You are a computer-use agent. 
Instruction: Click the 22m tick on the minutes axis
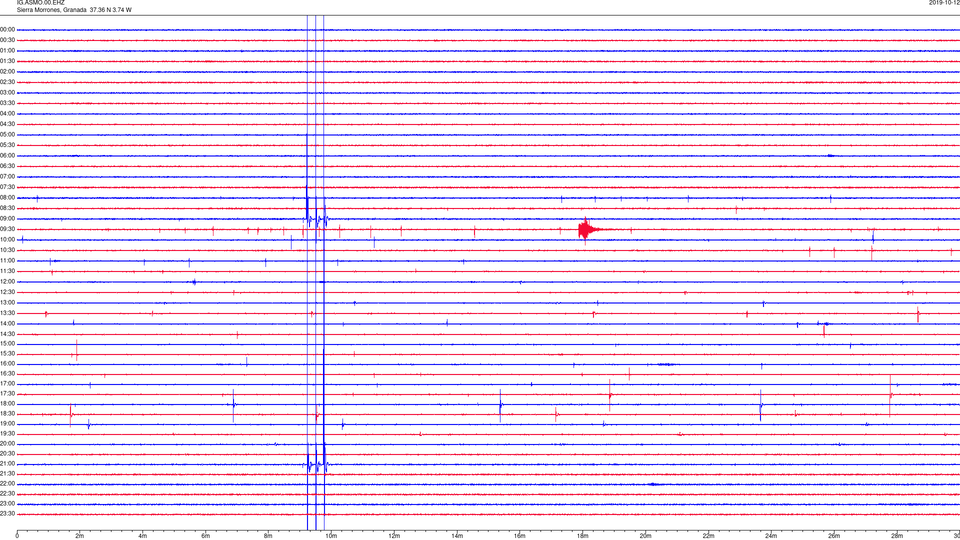pos(708,536)
